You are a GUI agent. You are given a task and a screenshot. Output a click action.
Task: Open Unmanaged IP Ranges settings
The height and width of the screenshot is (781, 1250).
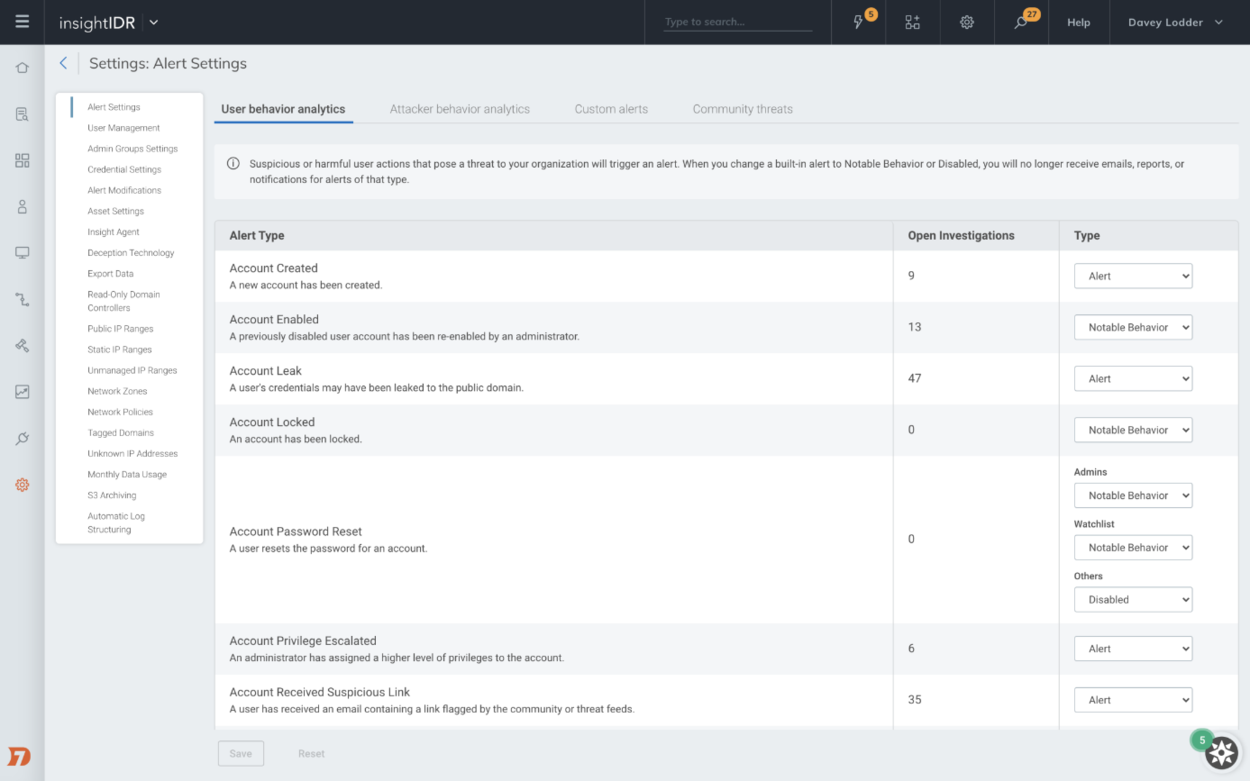click(x=132, y=371)
